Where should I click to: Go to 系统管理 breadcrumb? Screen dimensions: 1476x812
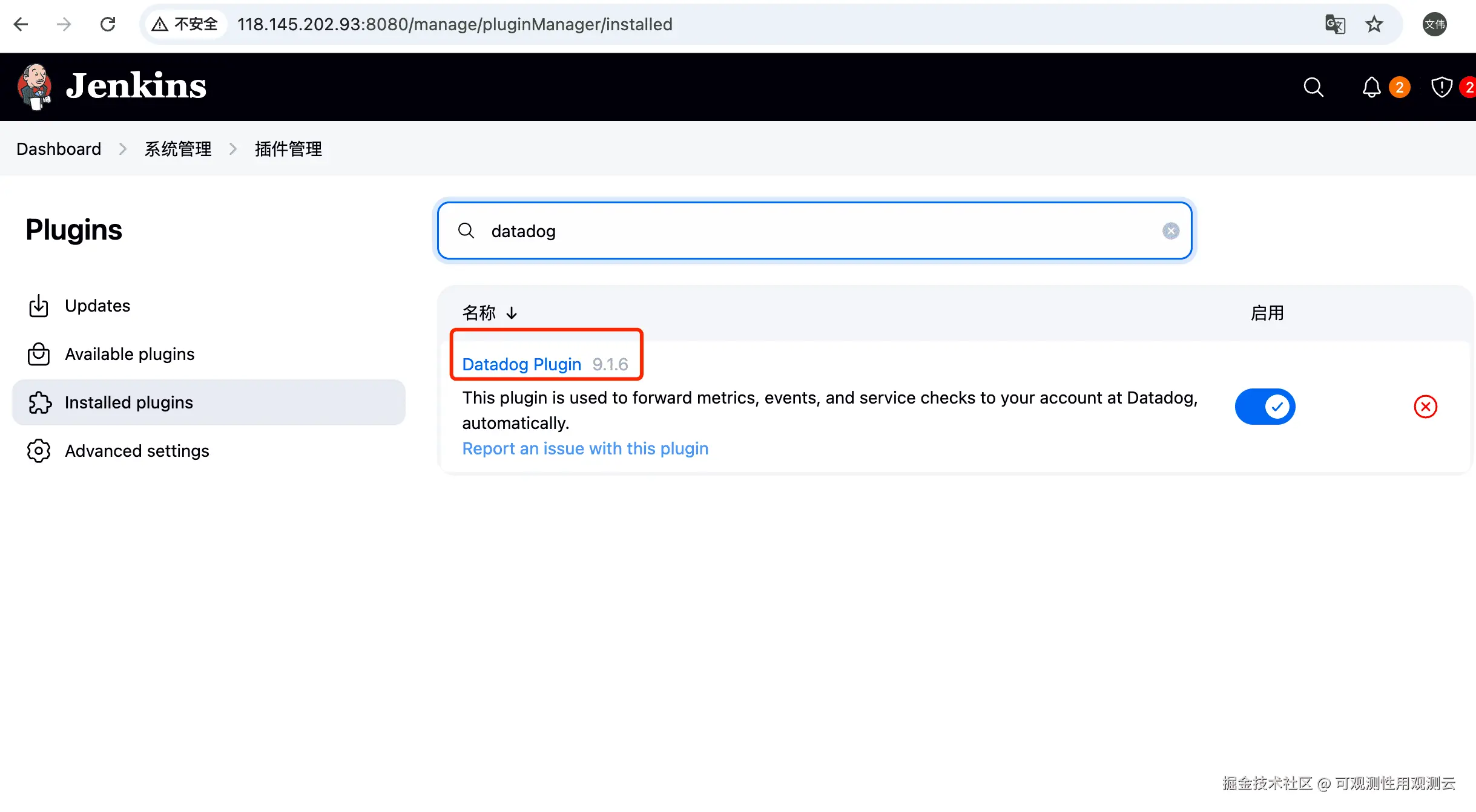[178, 149]
